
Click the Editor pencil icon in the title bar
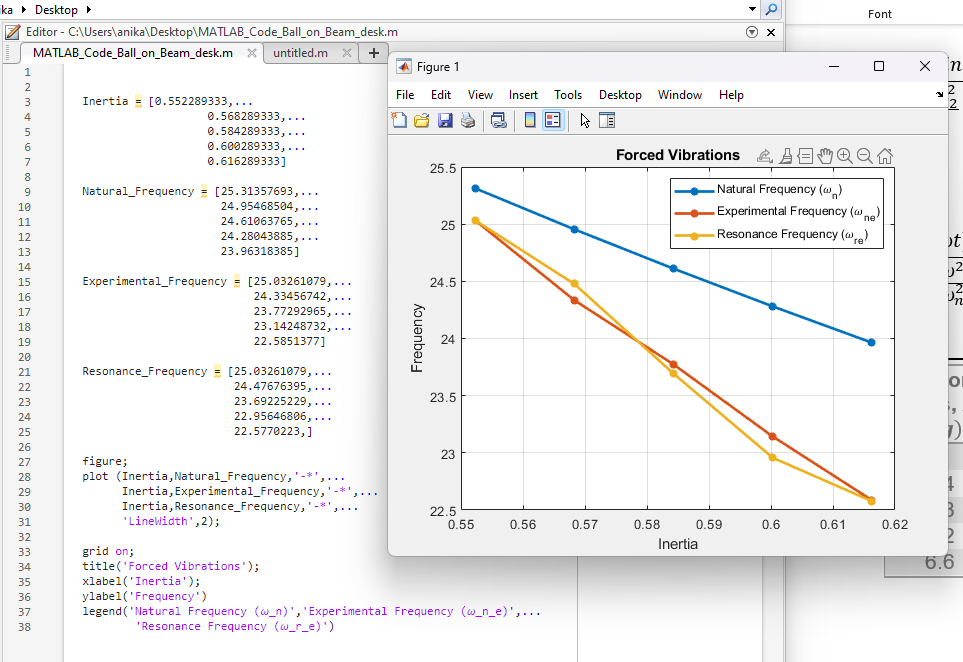coord(13,32)
